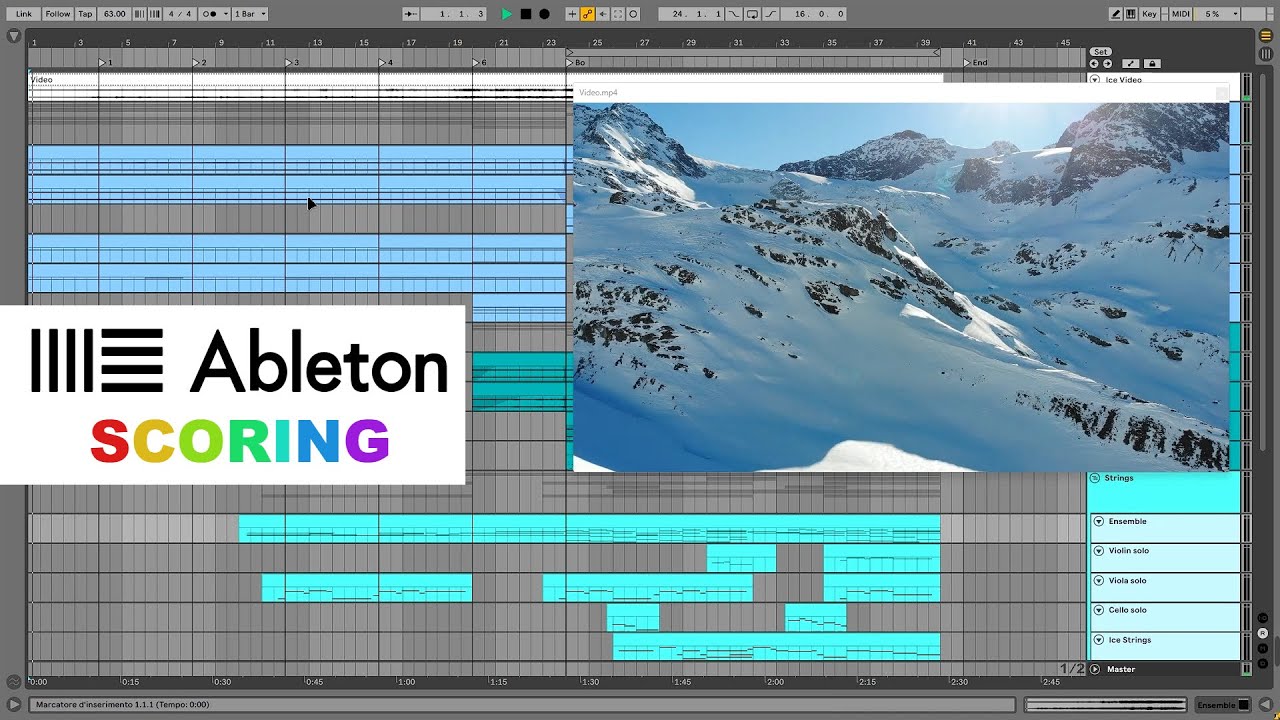Click the Set locator button

click(x=1100, y=51)
